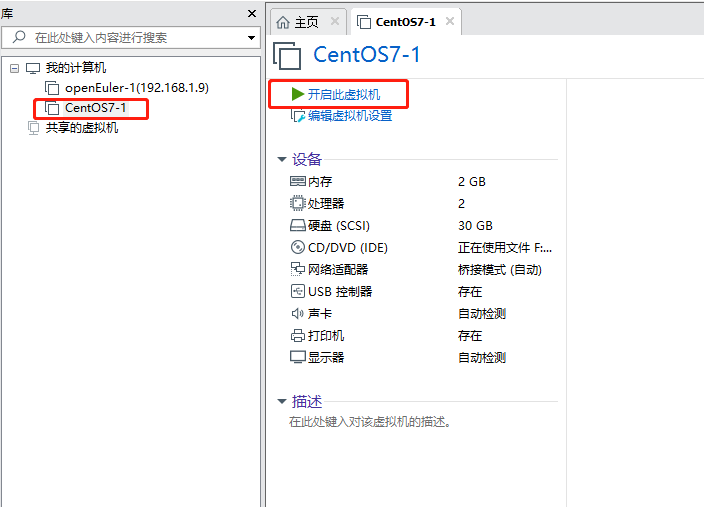
Task: Click the CentOS7-1 VM icon in library tree
Action: tap(52, 108)
